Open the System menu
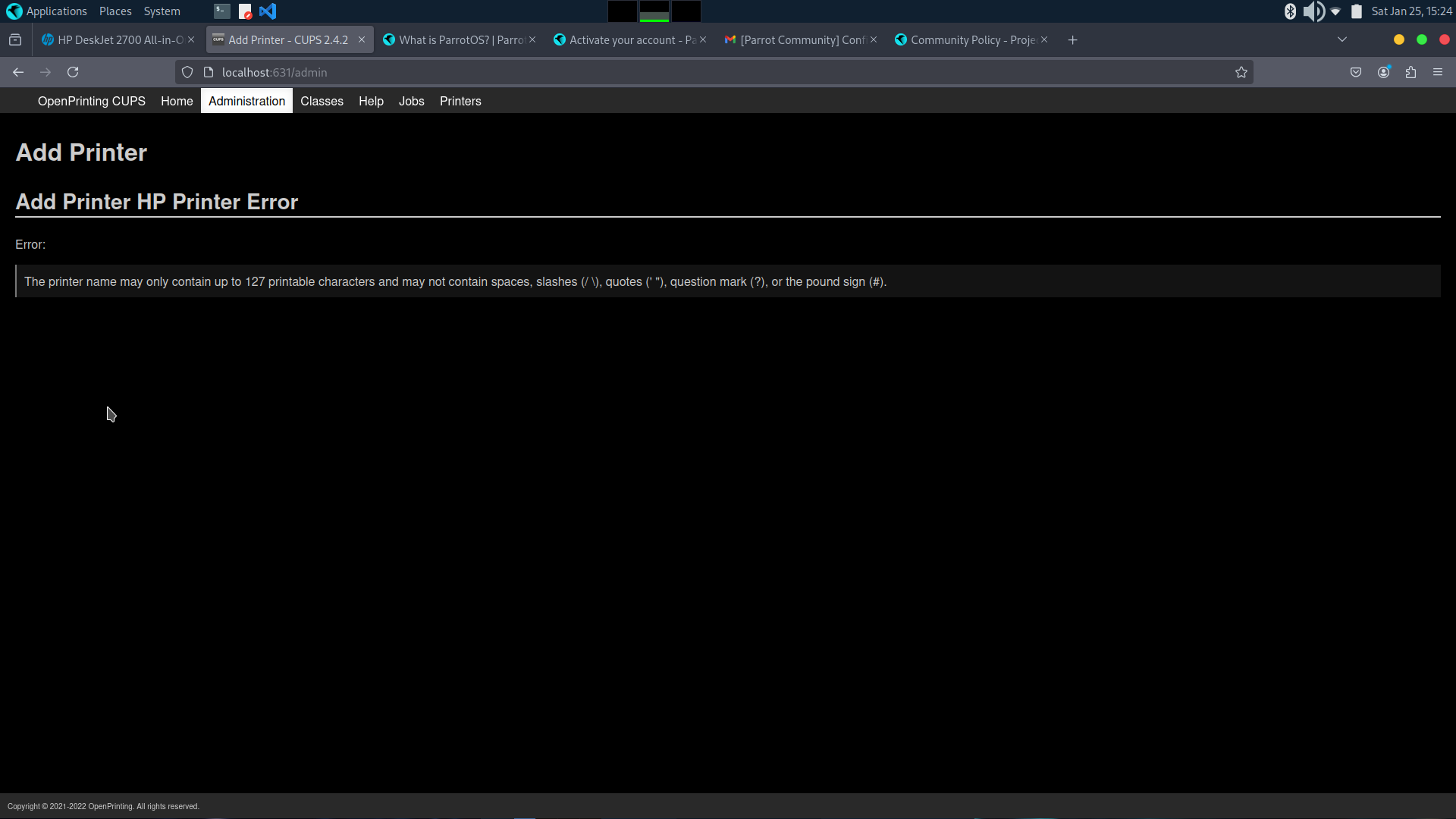This screenshot has width=1456, height=819. 162,11
